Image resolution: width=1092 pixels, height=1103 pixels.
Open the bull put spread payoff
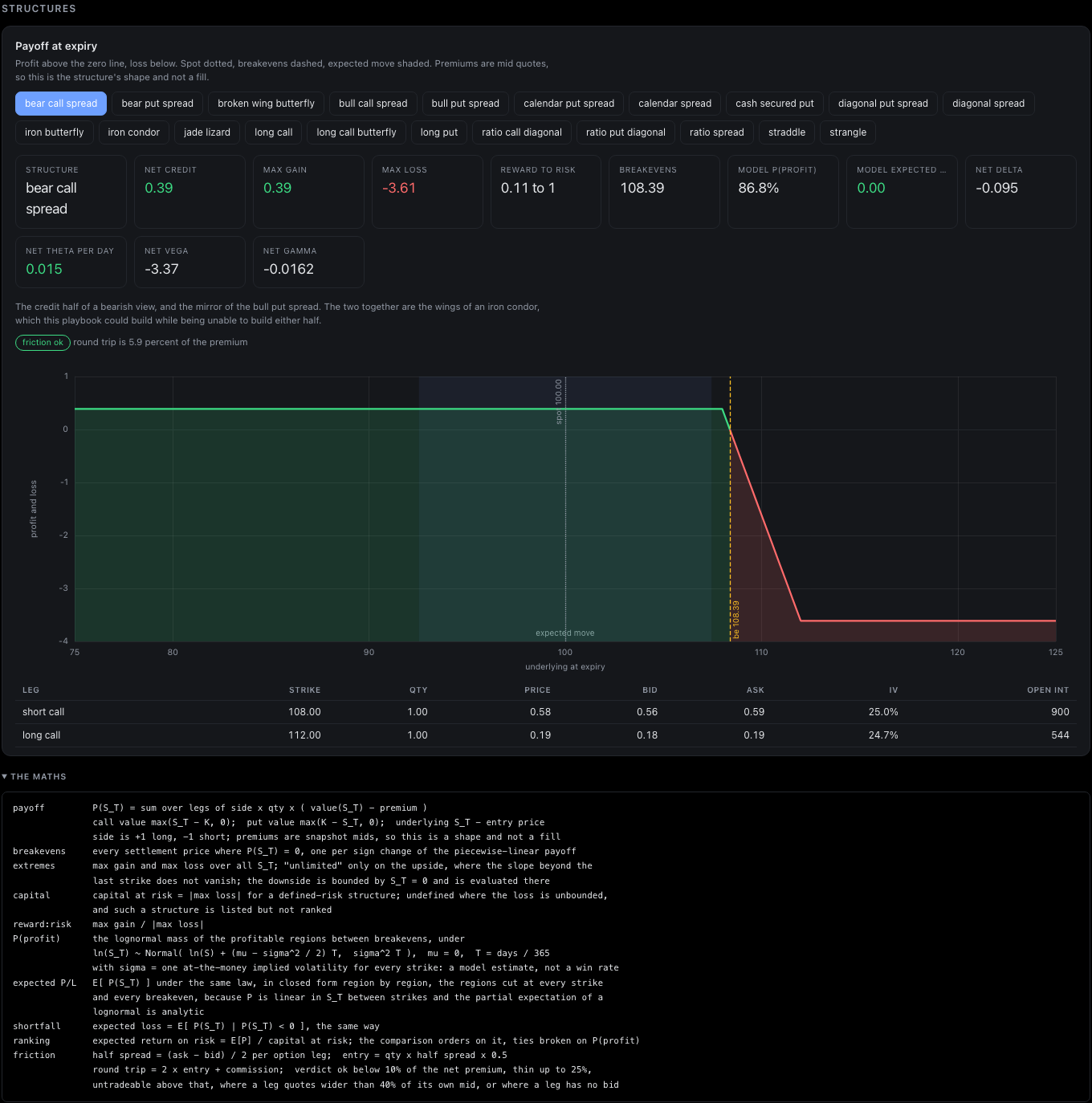pos(465,104)
